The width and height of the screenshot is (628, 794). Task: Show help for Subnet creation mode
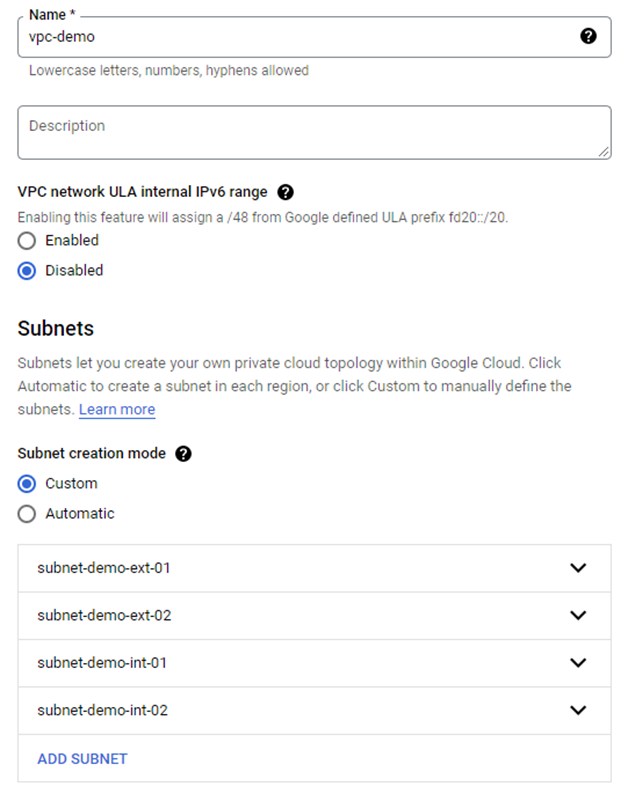[x=183, y=454]
